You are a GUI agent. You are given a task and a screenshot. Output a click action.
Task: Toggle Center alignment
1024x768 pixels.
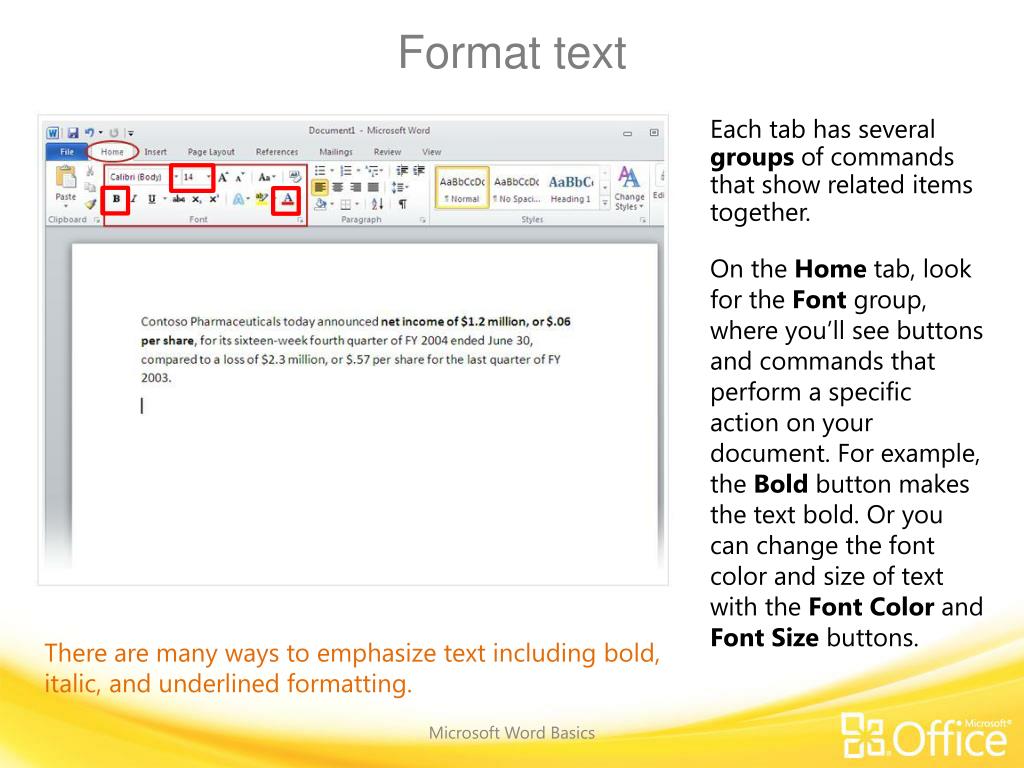coord(338,187)
